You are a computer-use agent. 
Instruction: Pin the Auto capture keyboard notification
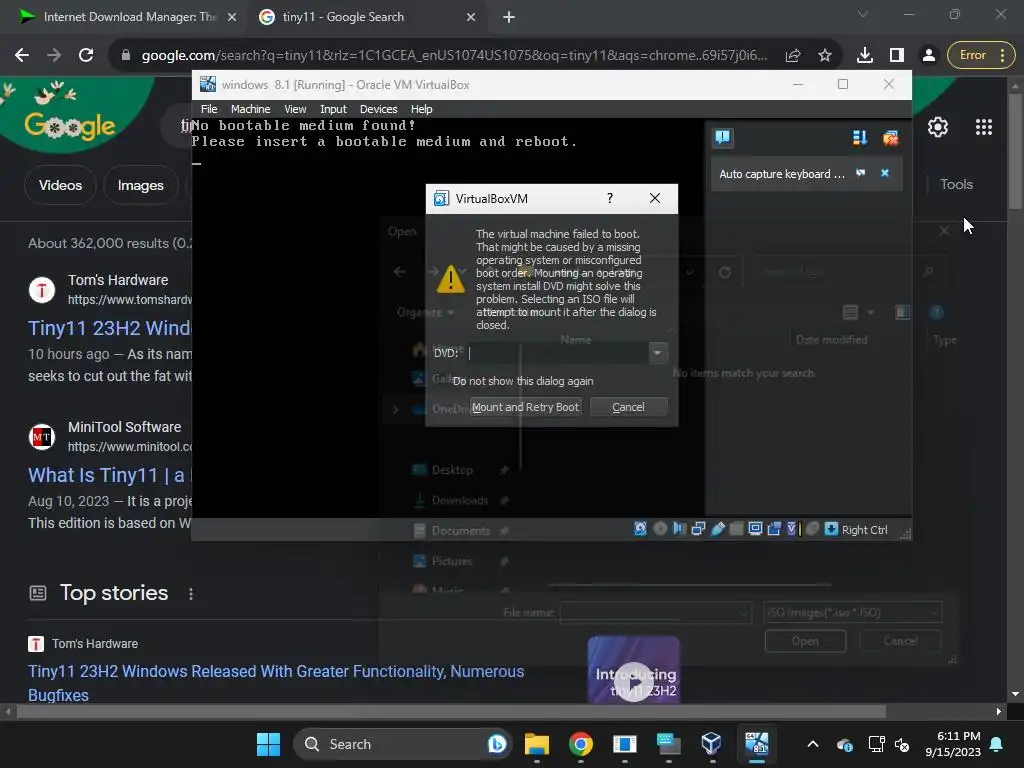(x=860, y=173)
